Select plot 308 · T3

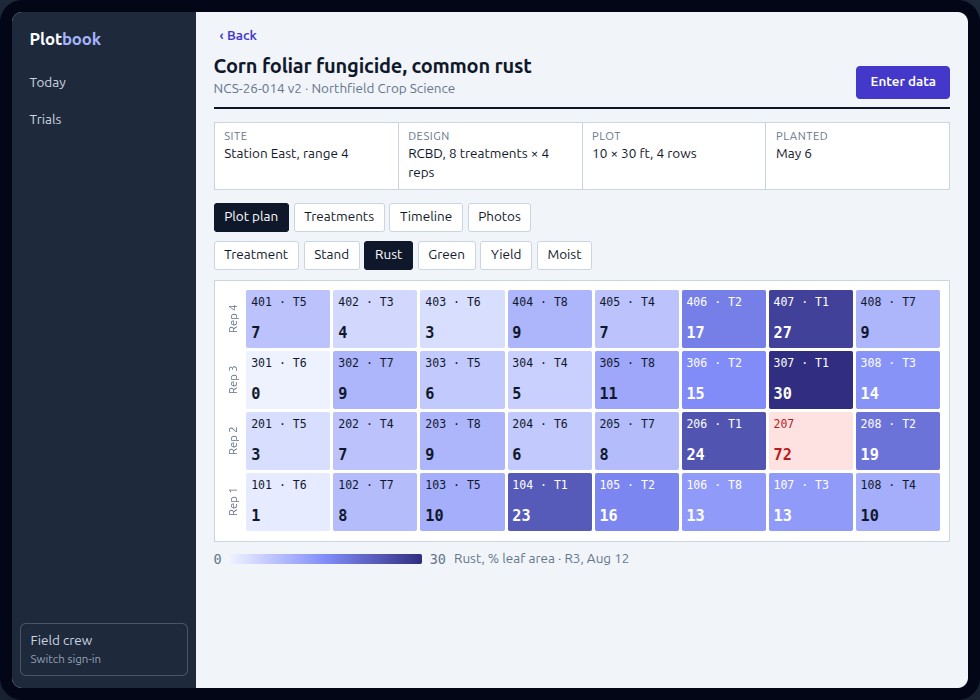[x=898, y=380]
